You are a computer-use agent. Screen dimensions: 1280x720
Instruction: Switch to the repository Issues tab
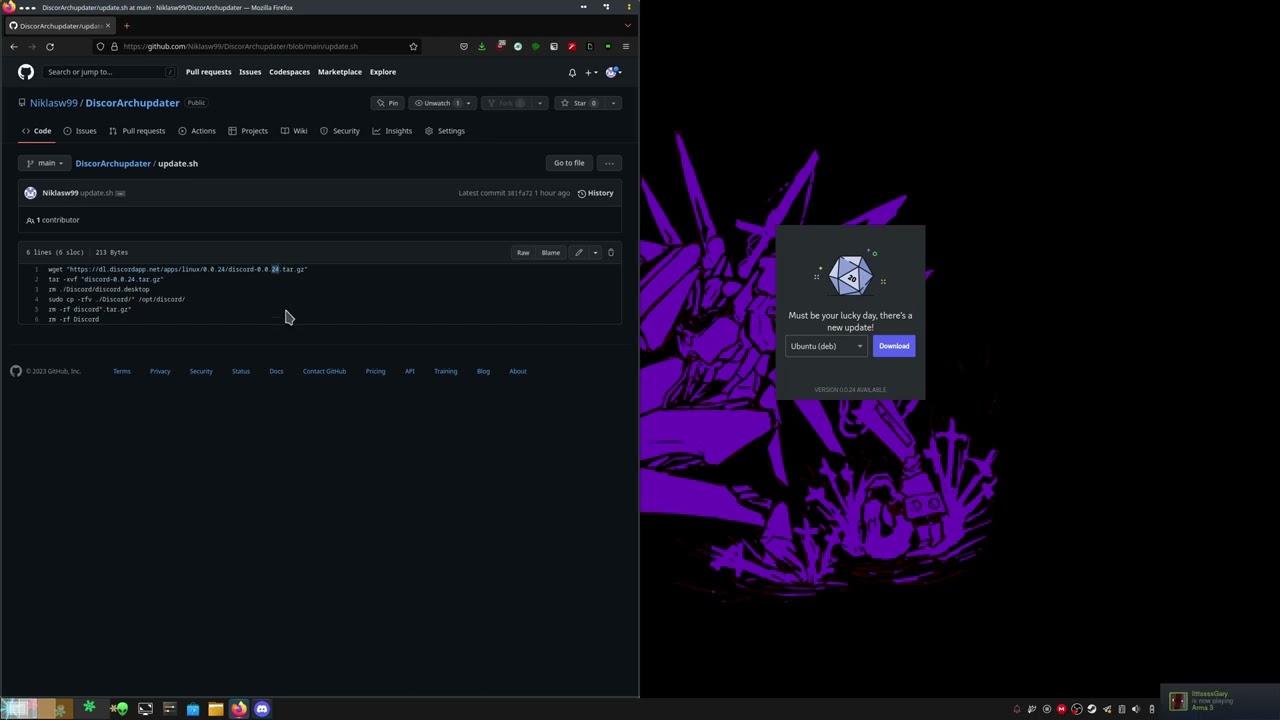80,131
